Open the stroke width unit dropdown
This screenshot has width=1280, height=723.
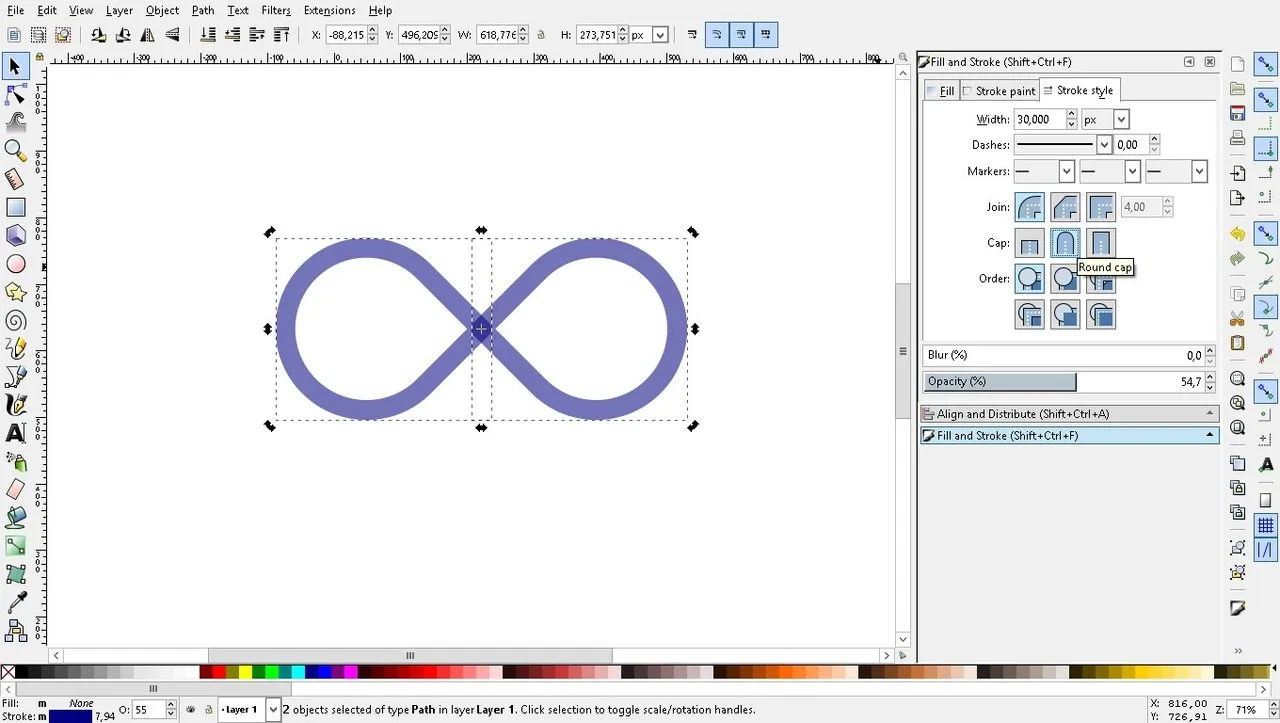click(1121, 119)
